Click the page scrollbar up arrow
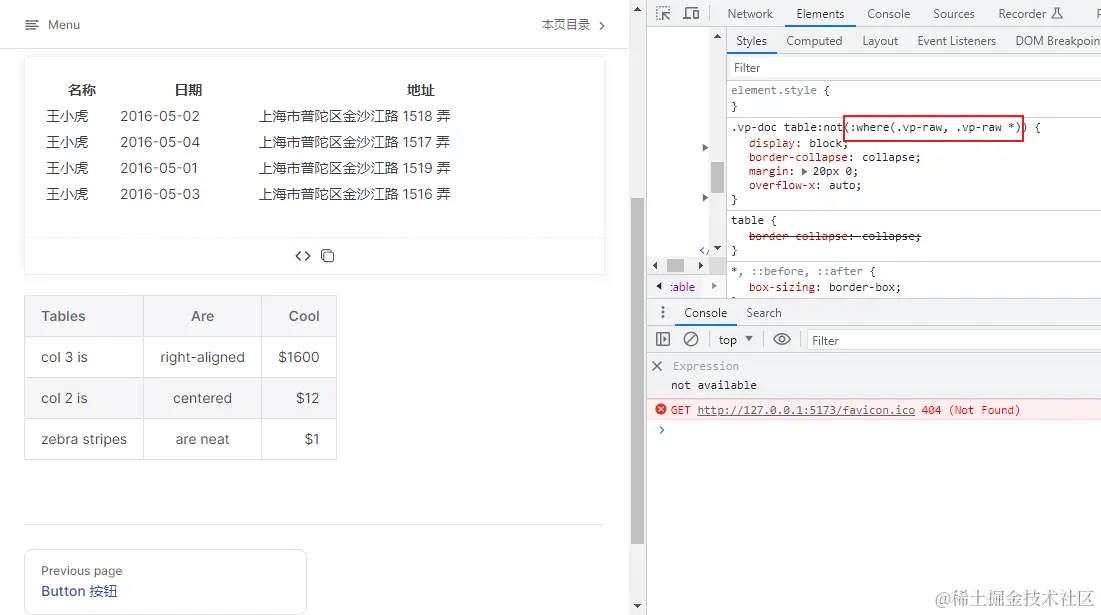The height and width of the screenshot is (615, 1101). click(637, 9)
